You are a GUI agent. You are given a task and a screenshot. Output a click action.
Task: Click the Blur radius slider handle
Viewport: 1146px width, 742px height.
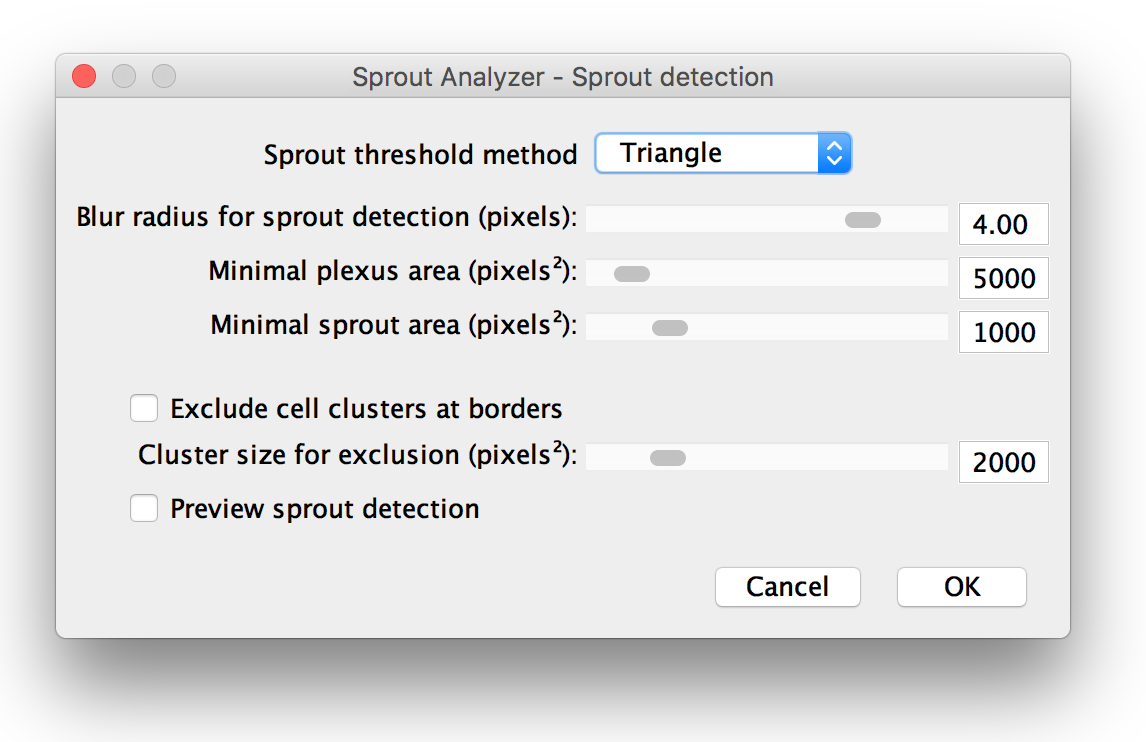pyautogui.click(x=862, y=219)
